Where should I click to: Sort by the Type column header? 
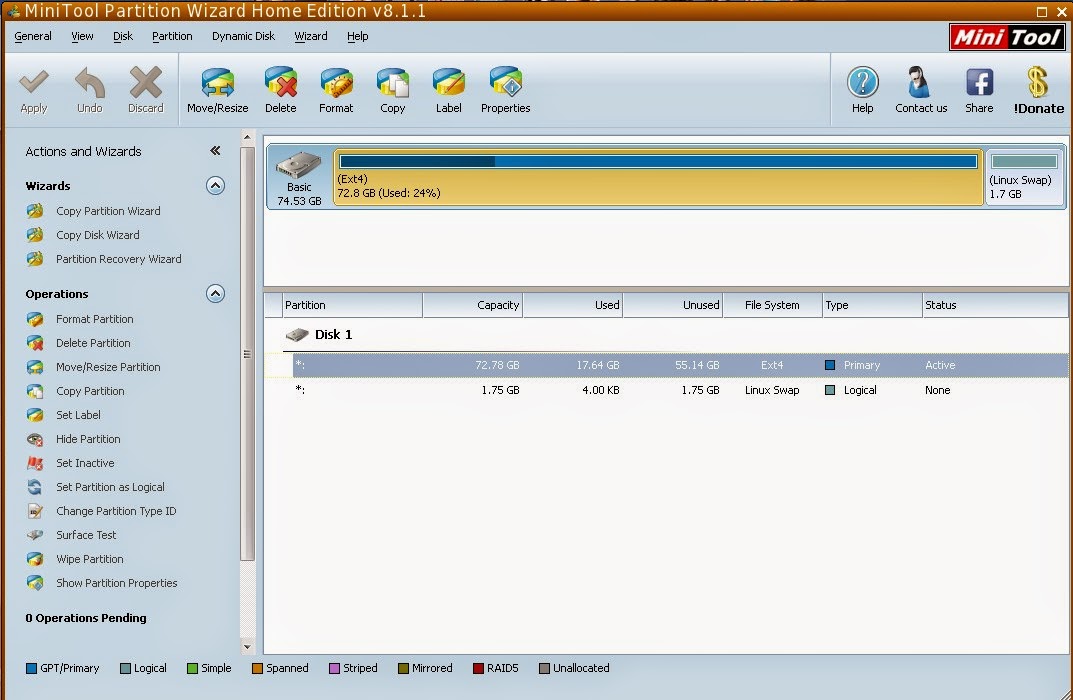872,305
